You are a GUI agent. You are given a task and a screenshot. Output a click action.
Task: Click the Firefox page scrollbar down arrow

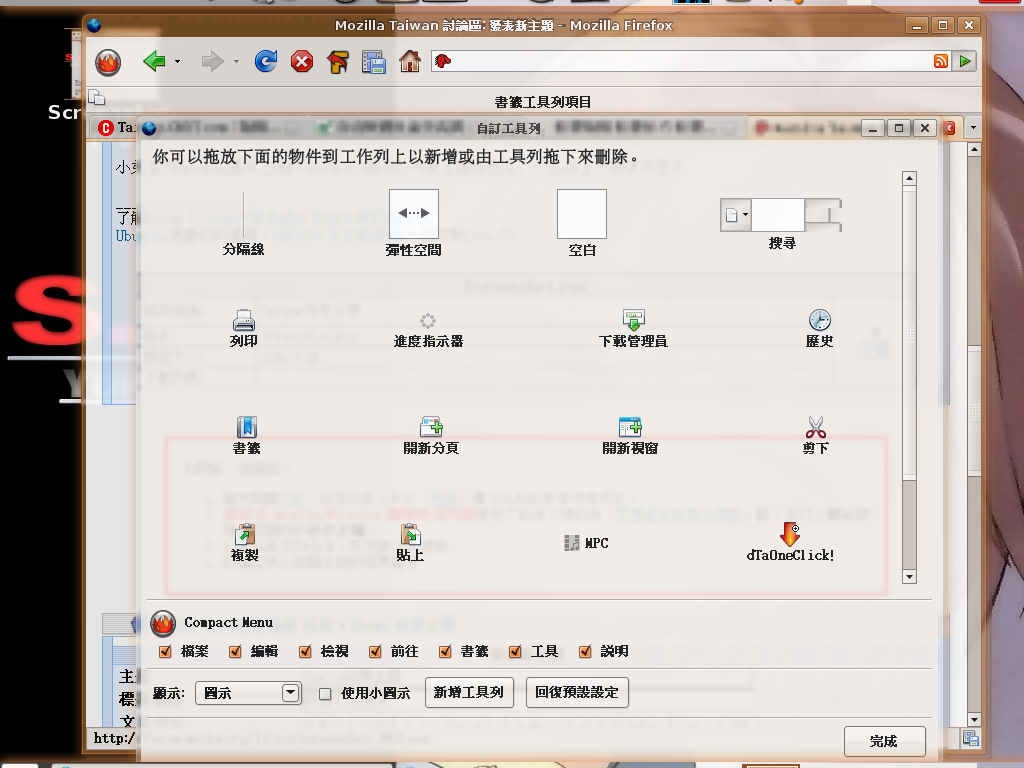tap(974, 720)
